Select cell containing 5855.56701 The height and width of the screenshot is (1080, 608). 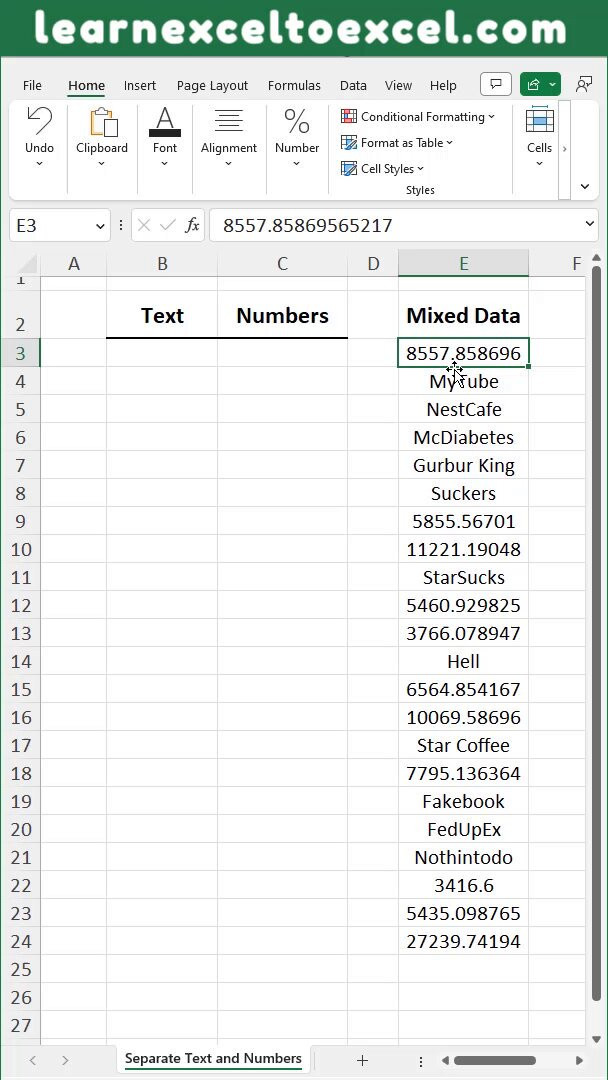(x=463, y=521)
